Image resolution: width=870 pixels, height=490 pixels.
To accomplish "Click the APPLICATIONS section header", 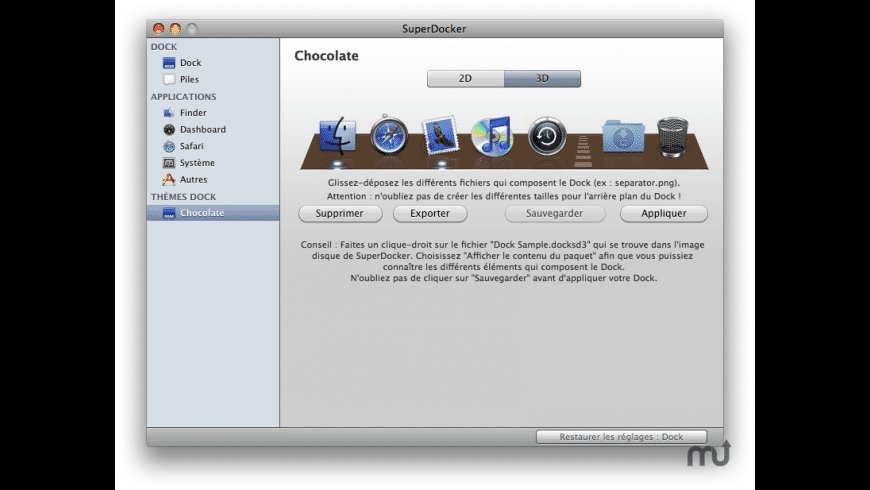I will [183, 97].
